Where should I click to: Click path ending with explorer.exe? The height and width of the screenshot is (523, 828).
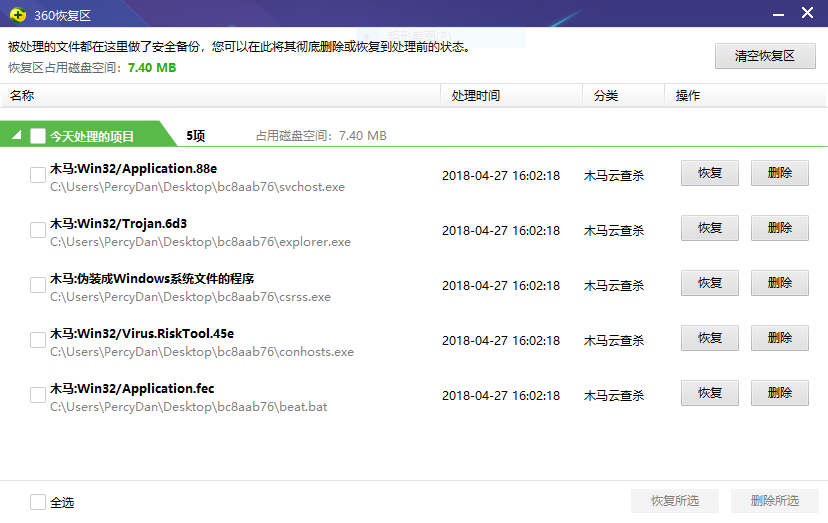(x=201, y=242)
